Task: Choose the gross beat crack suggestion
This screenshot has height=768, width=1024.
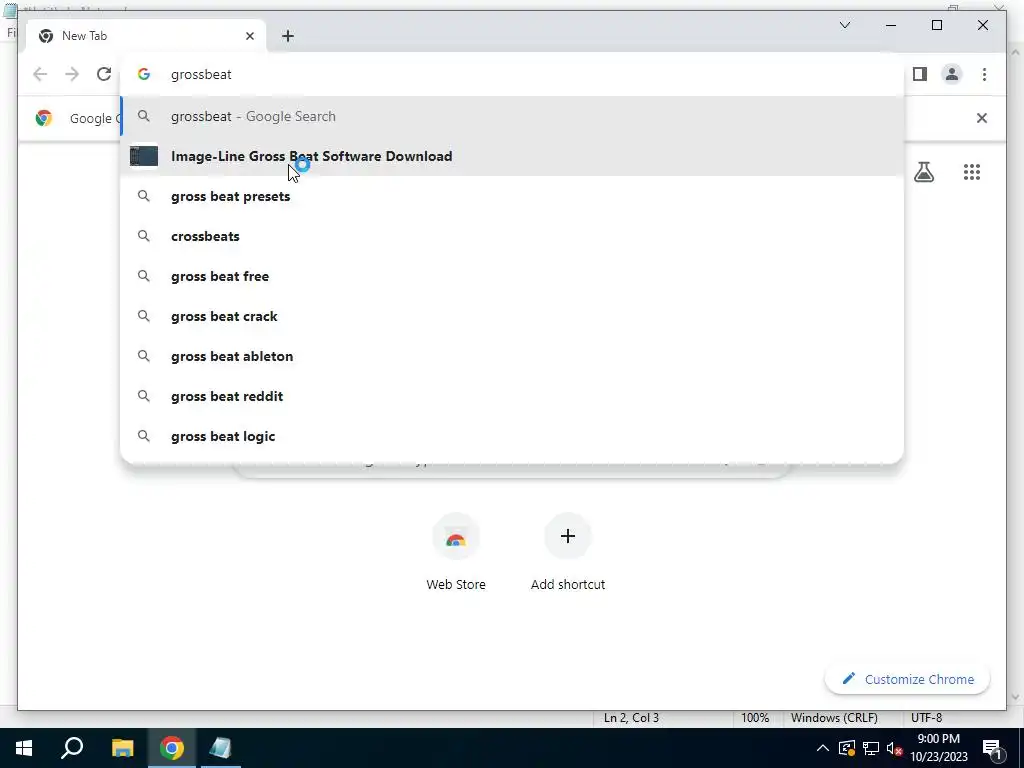Action: 513,316
